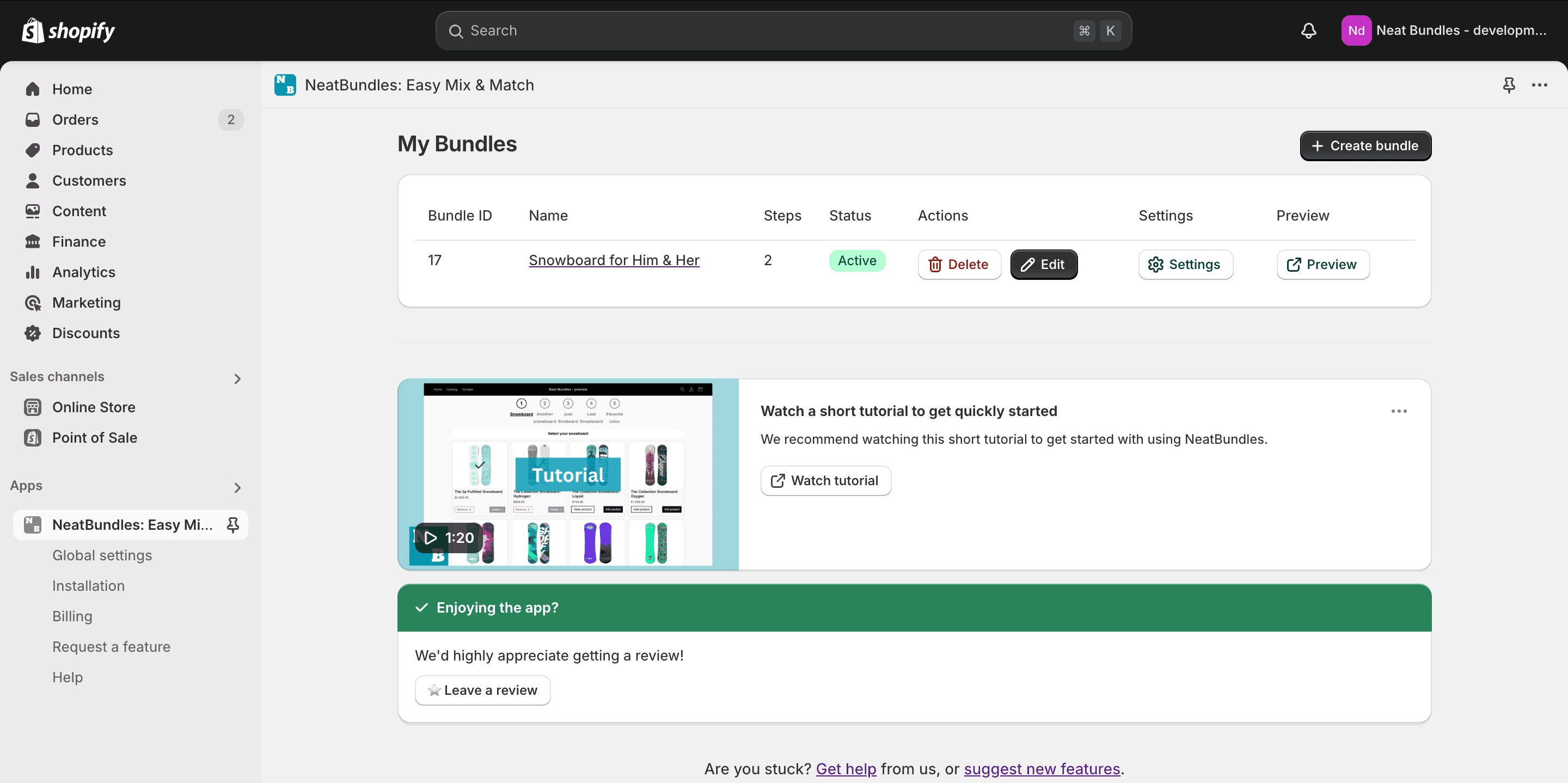This screenshot has height=783, width=1568.
Task: Click the Online Store icon
Action: pos(33,407)
